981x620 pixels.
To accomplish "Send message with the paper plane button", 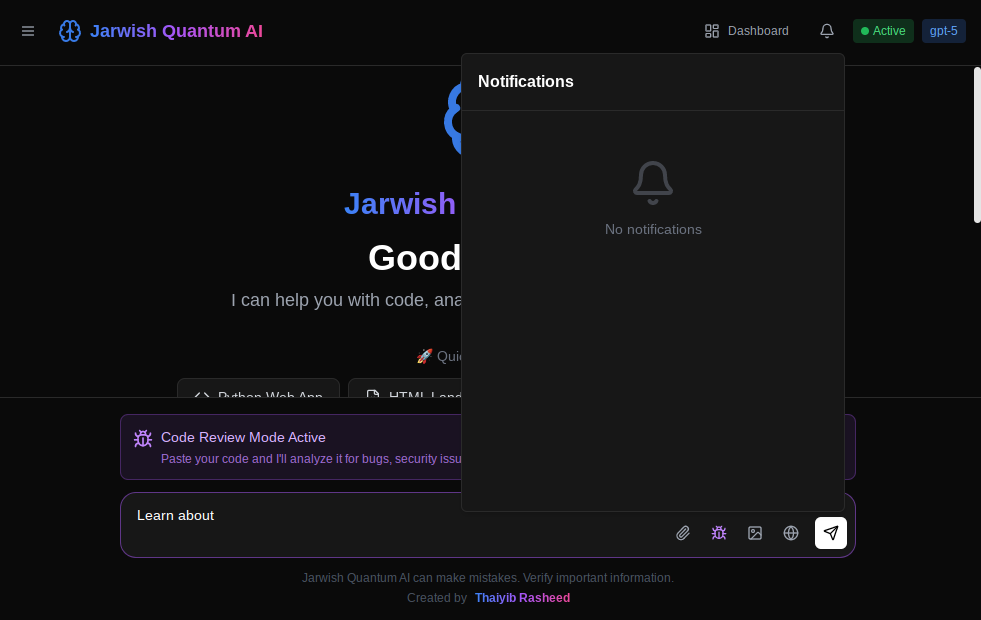I will coord(831,533).
